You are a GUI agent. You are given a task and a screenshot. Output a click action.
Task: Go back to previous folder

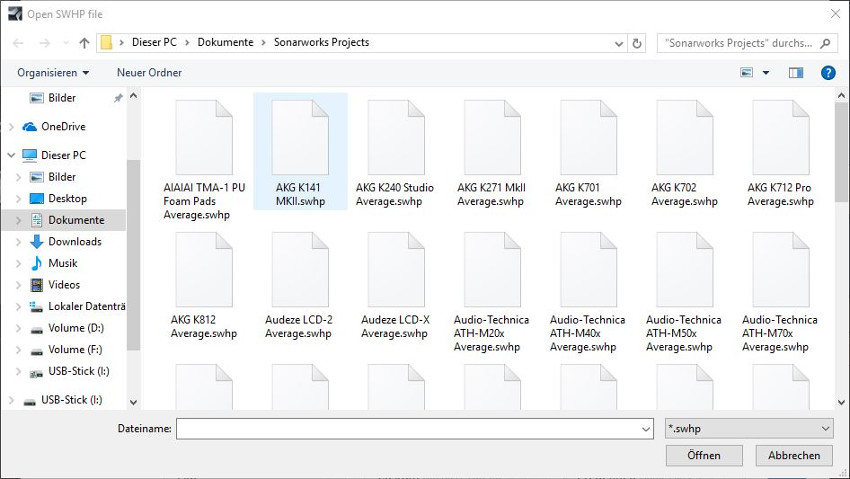(x=18, y=43)
